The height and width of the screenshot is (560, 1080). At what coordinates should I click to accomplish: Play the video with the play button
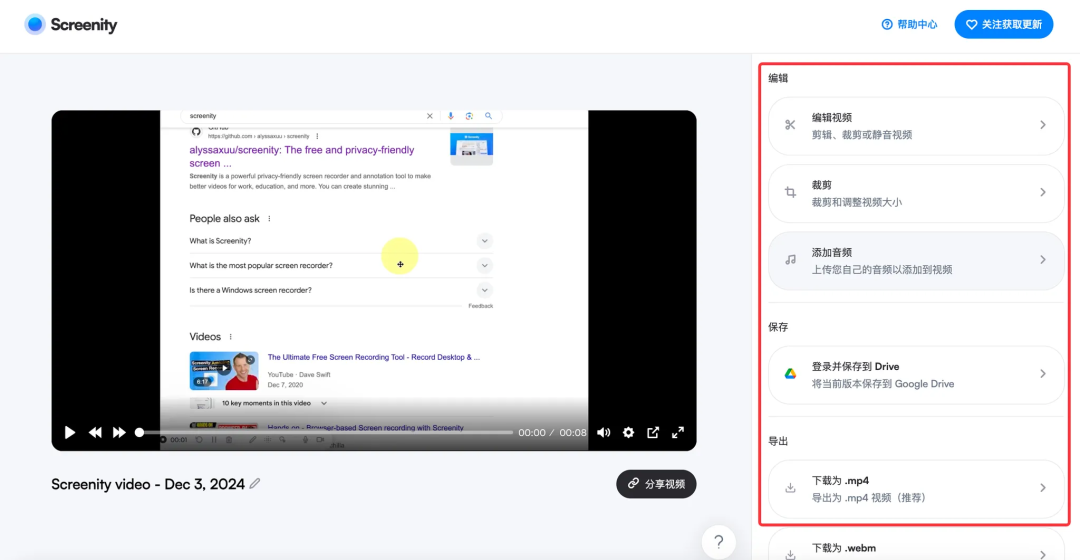pyautogui.click(x=70, y=433)
